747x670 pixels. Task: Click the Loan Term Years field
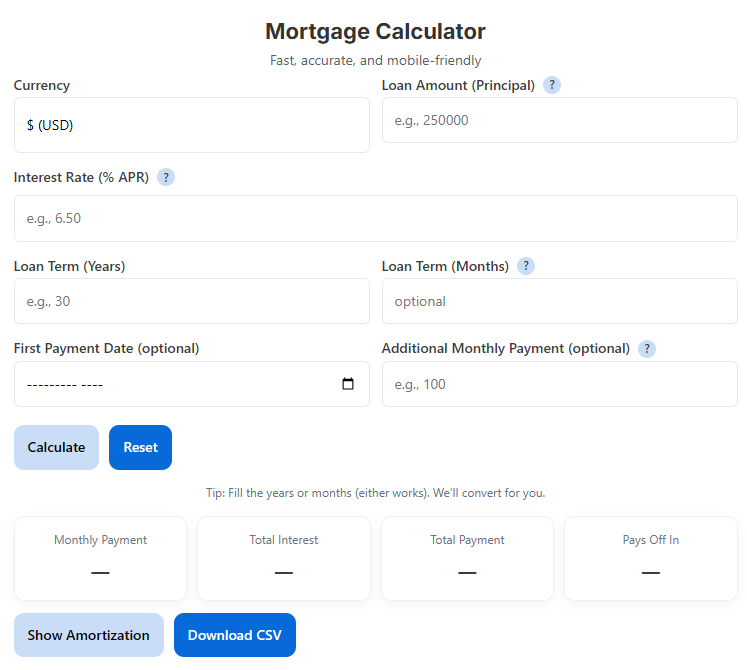coord(191,301)
